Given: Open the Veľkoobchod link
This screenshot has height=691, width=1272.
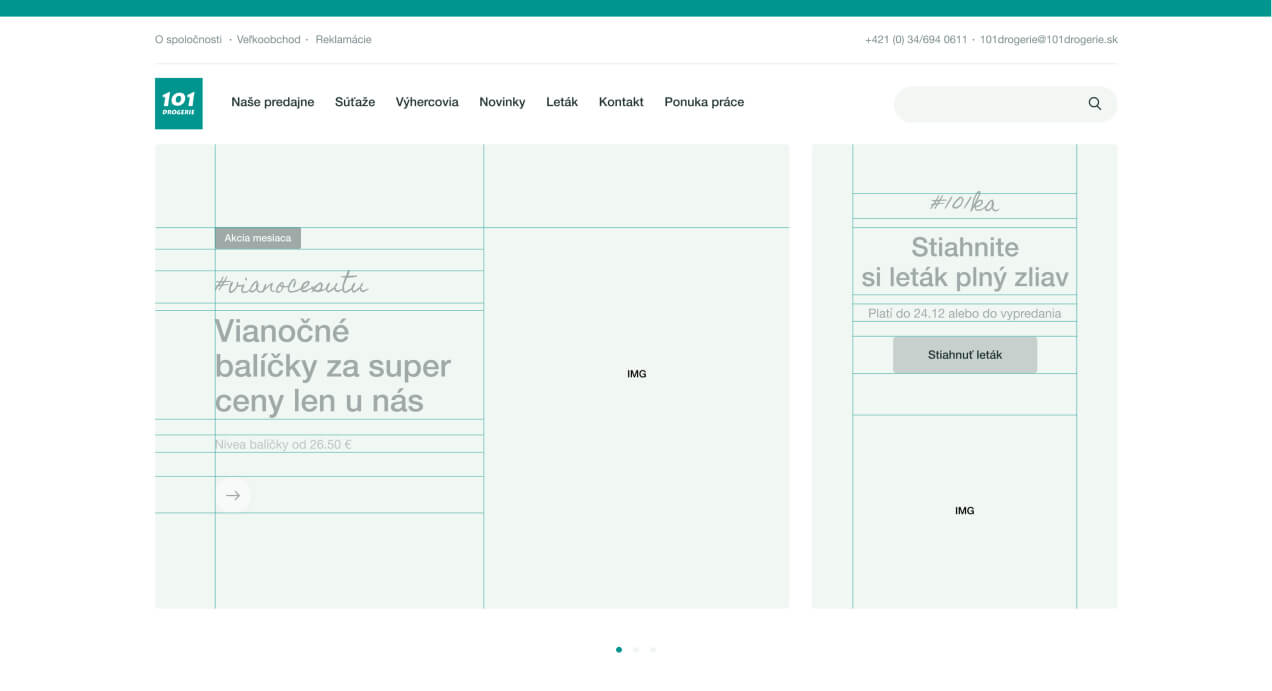Looking at the screenshot, I should point(268,40).
